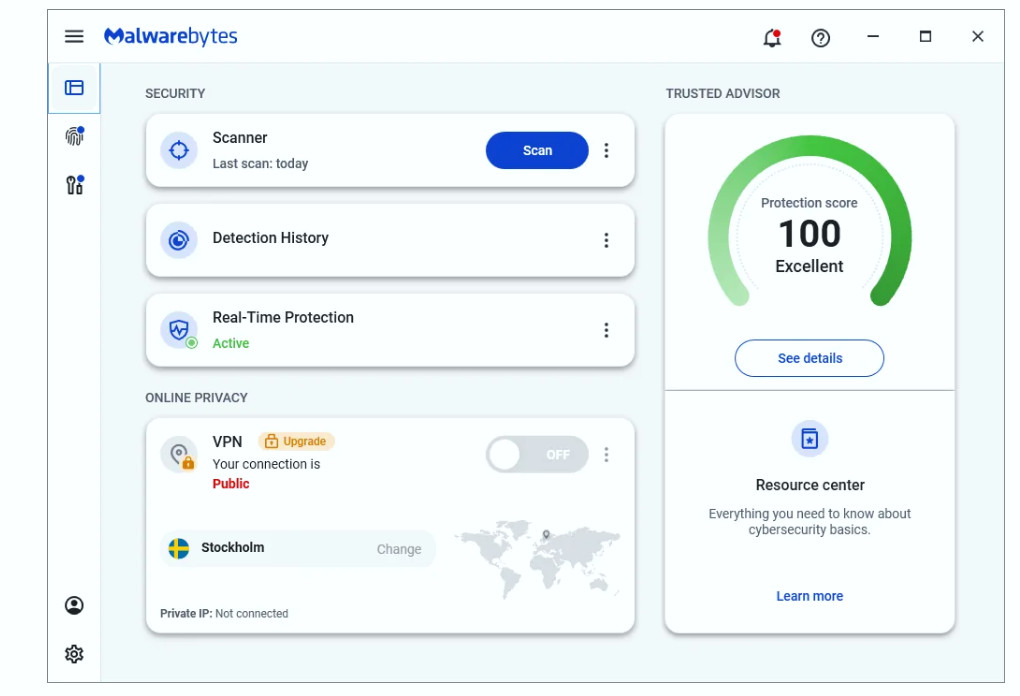Open the tools sidebar icon

[75, 185]
